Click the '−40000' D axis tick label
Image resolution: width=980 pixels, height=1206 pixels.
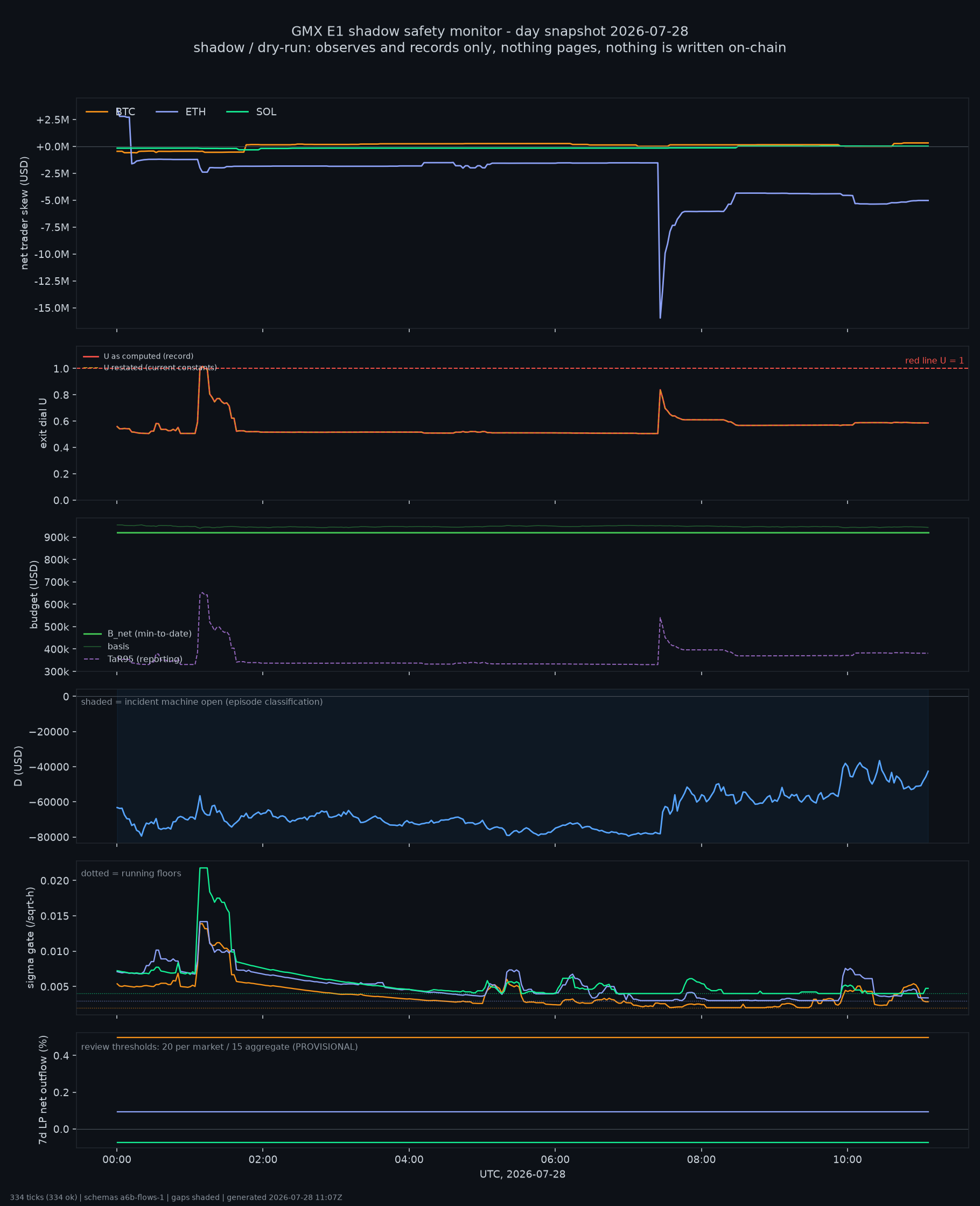coord(50,767)
